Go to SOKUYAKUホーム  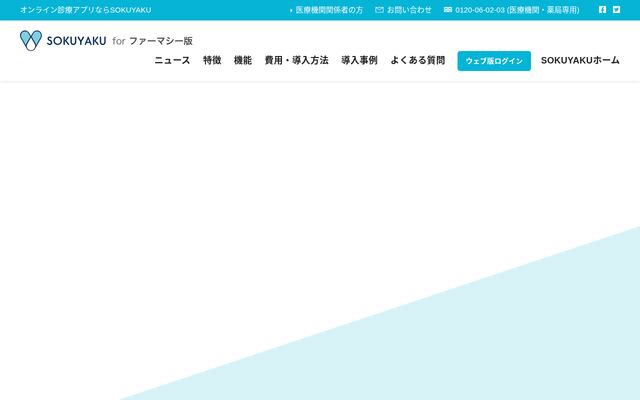point(580,60)
